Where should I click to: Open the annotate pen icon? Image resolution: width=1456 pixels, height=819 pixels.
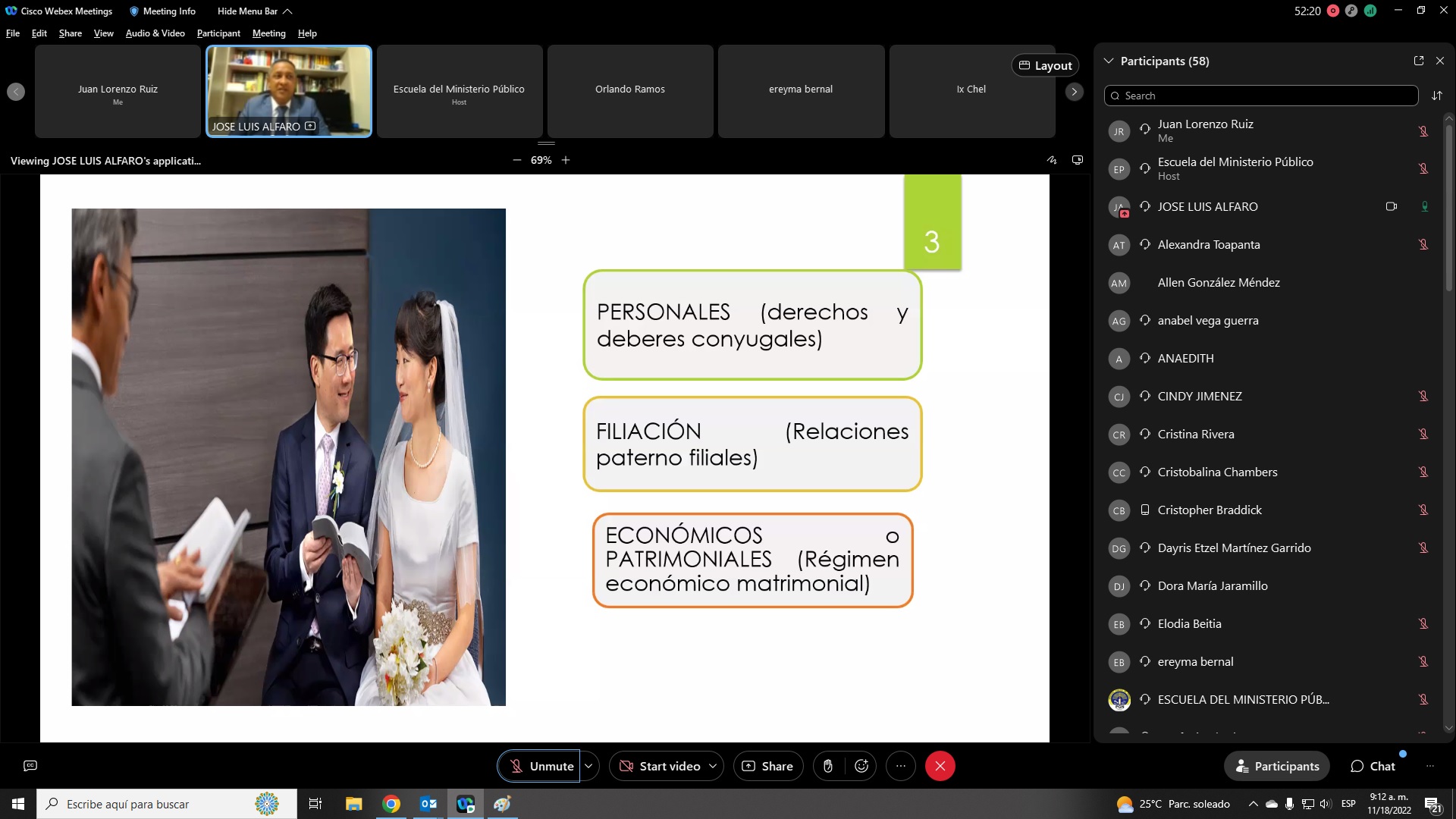(1052, 160)
